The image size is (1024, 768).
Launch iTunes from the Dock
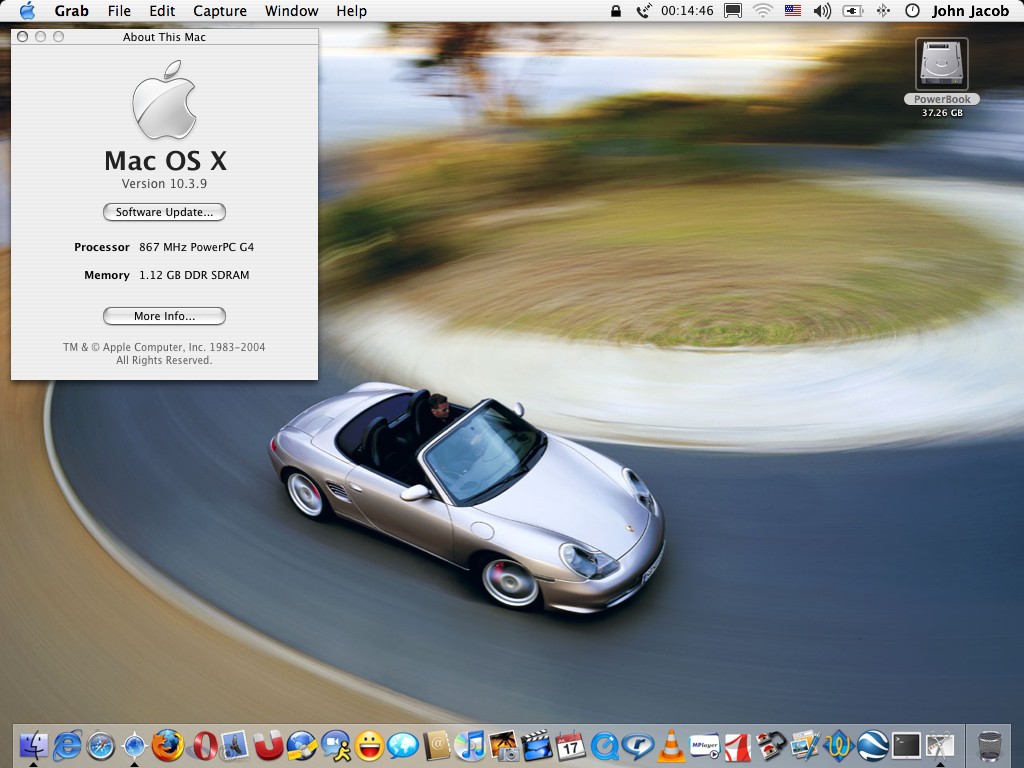[x=470, y=745]
